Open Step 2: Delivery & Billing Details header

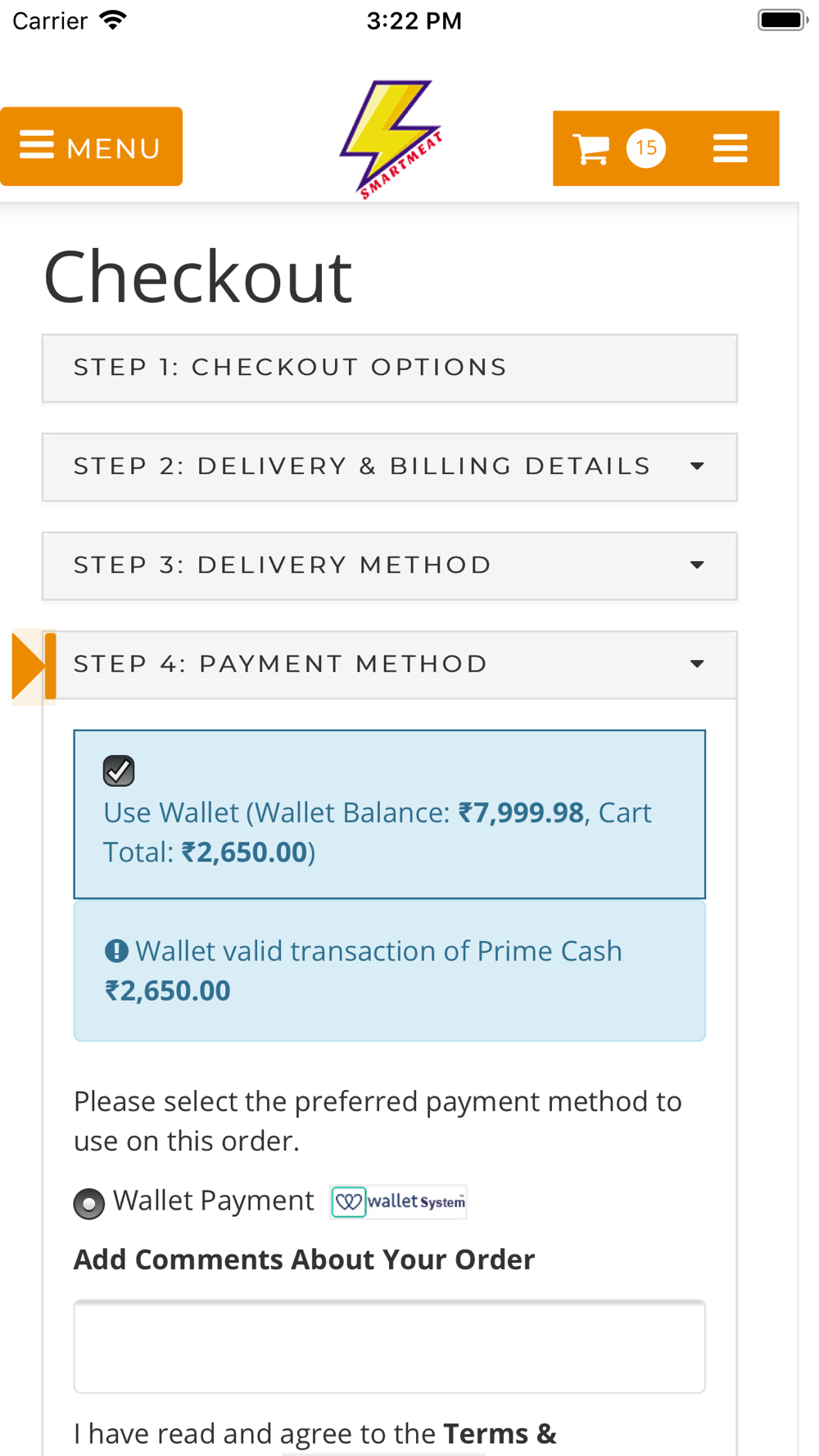390,467
